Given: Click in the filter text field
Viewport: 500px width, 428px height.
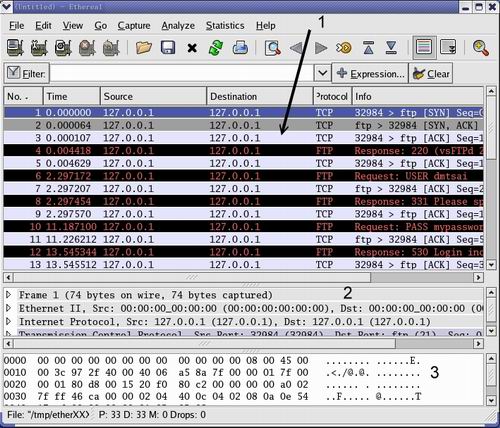Looking at the screenshot, I should click(182, 73).
